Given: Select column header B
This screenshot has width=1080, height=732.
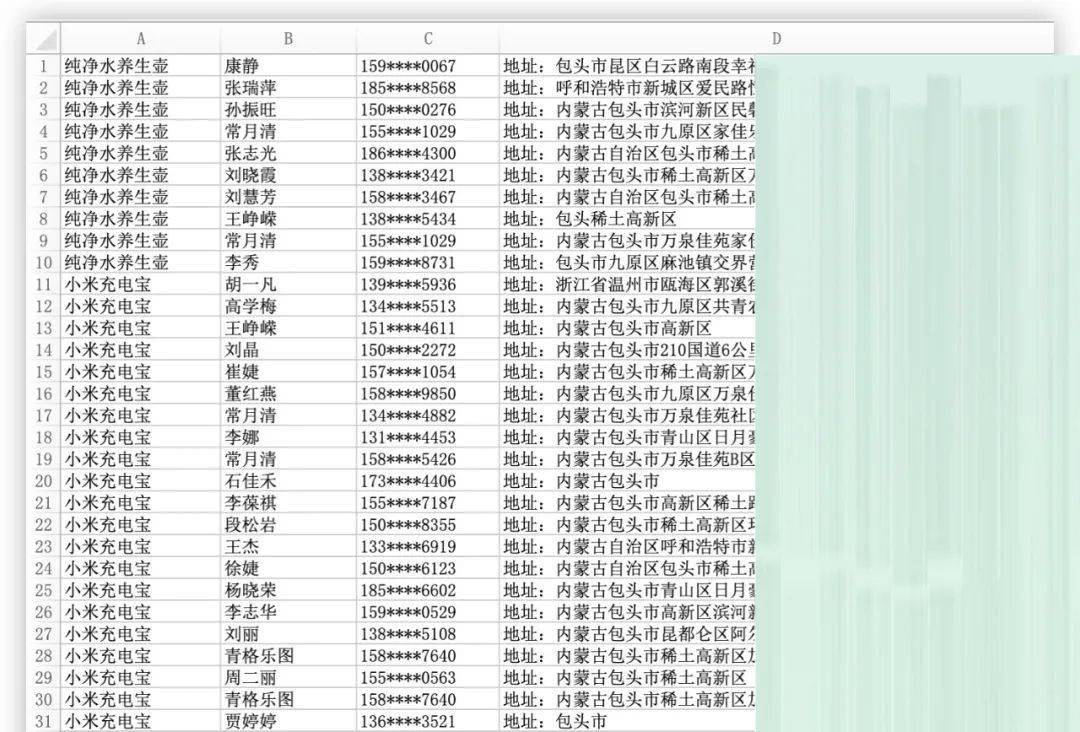Looking at the screenshot, I should tap(287, 39).
